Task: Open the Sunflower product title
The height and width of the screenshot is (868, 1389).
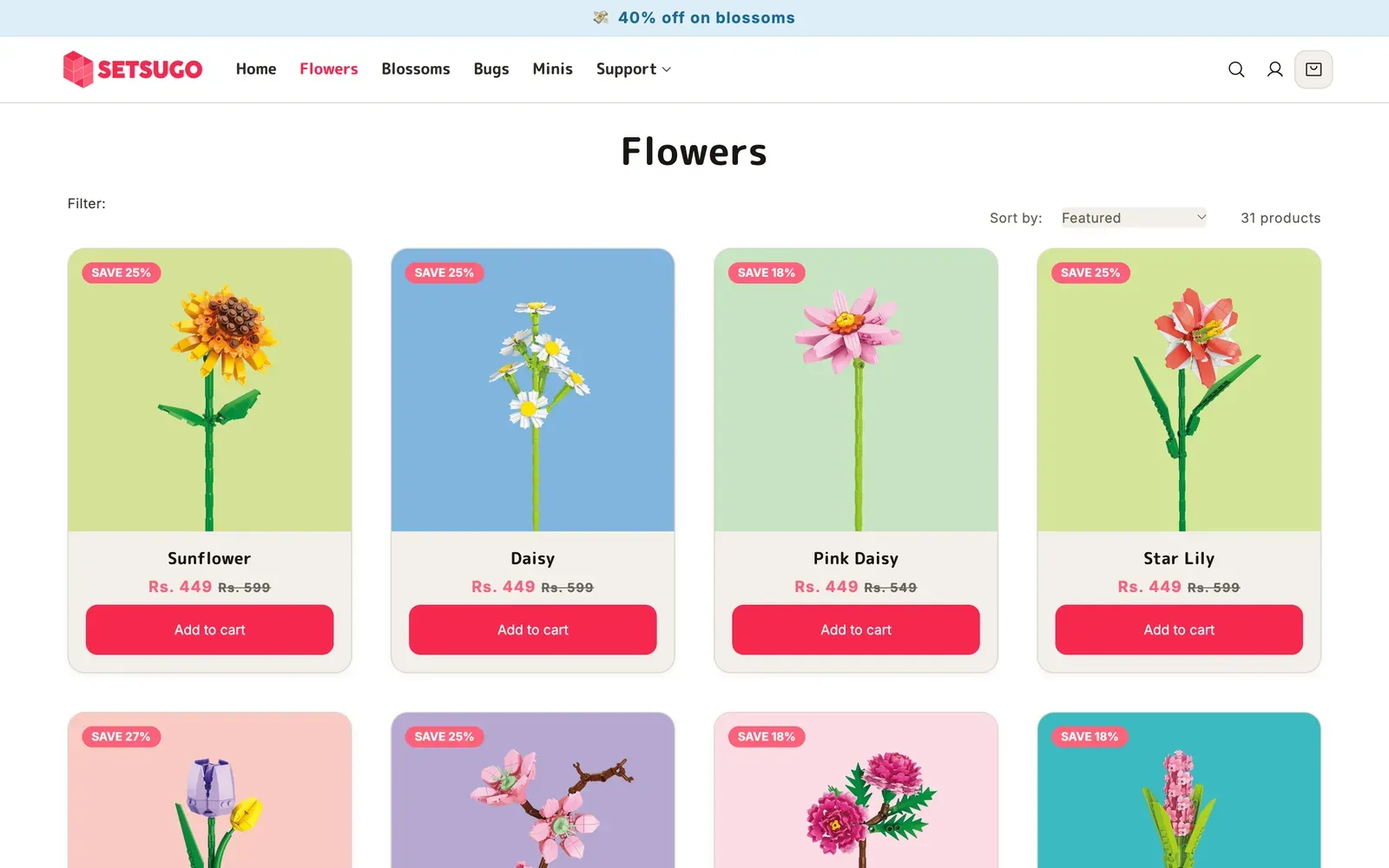Action: (x=209, y=558)
